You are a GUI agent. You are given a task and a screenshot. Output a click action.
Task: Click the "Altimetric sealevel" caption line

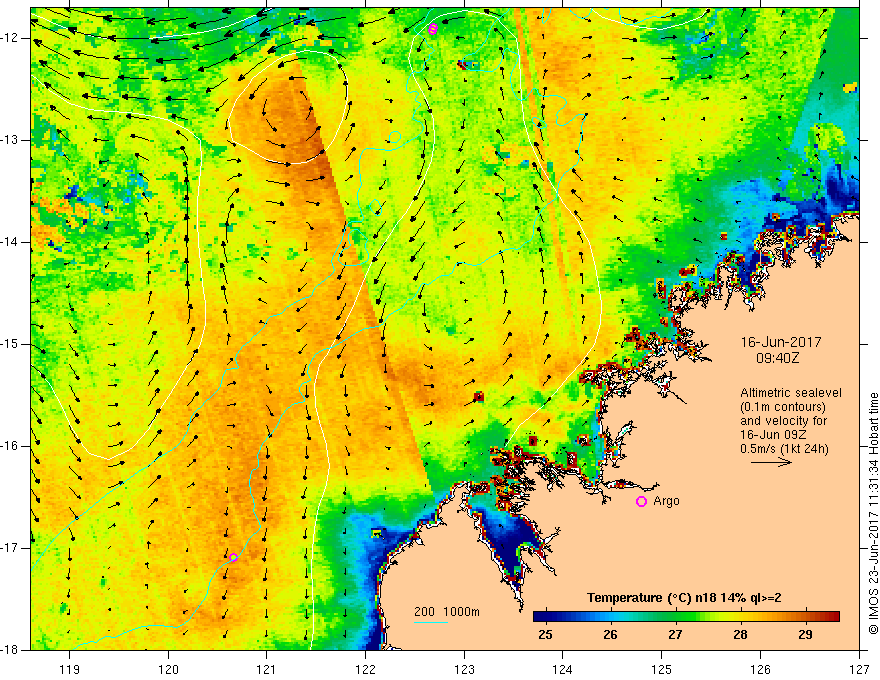tap(791, 393)
